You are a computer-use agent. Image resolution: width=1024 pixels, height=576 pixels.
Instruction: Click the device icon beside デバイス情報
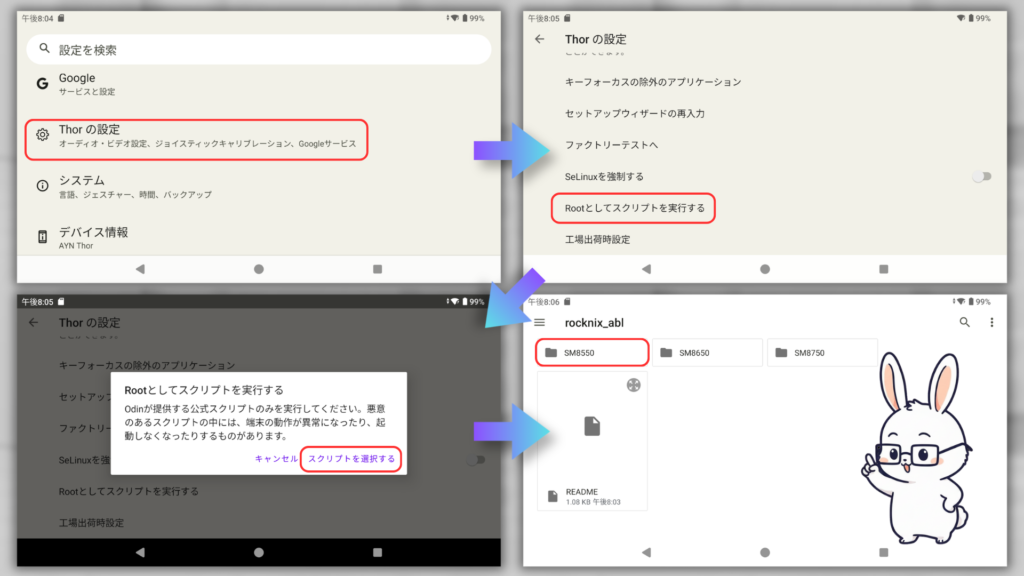(x=42, y=236)
